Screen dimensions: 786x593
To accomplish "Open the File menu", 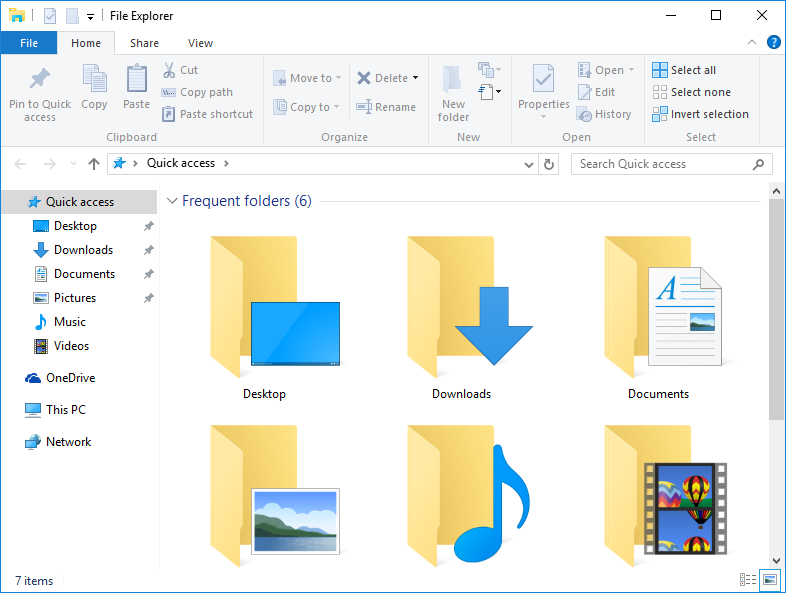I will pyautogui.click(x=29, y=43).
